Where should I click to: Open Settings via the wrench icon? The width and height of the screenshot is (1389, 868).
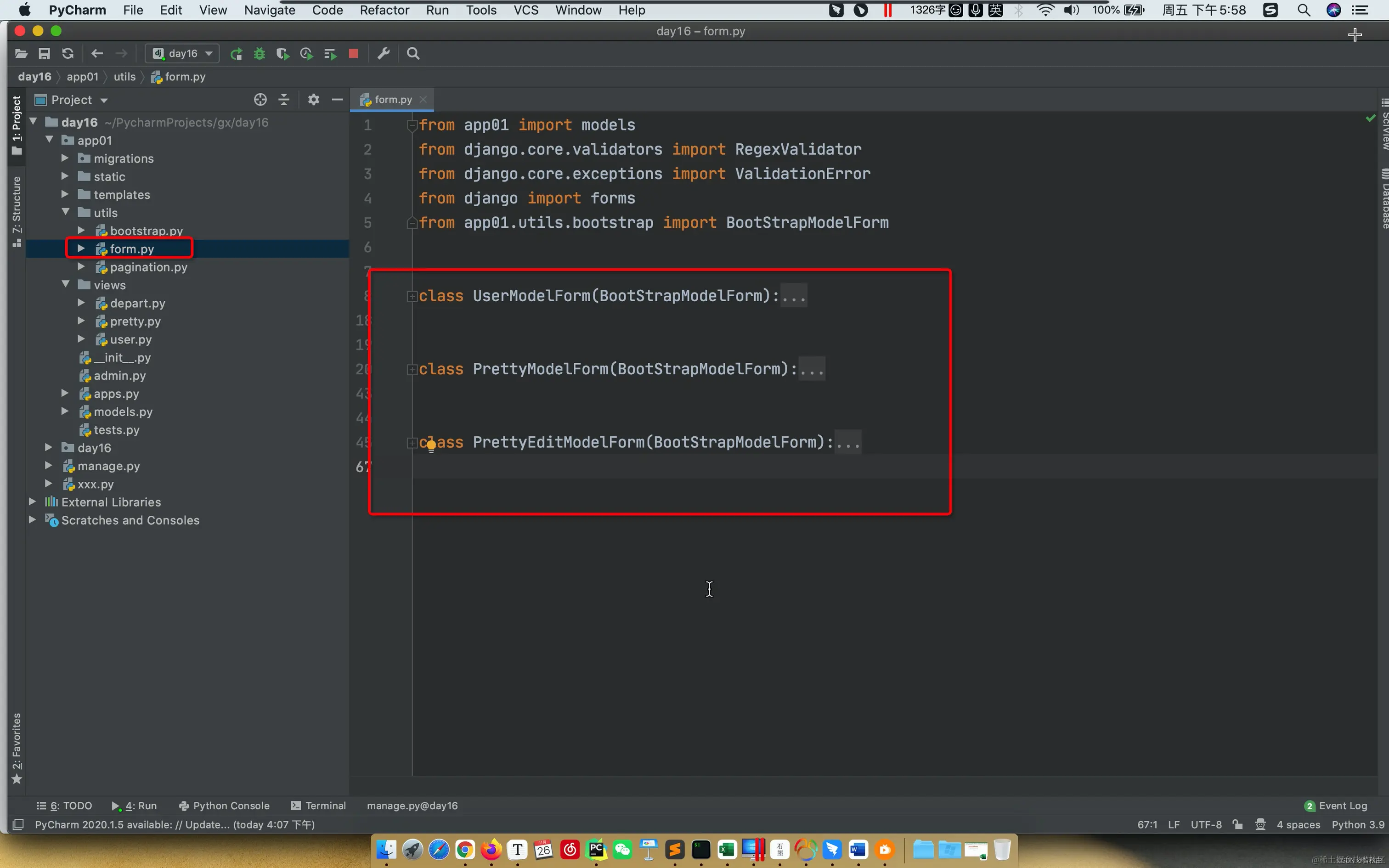click(x=384, y=53)
